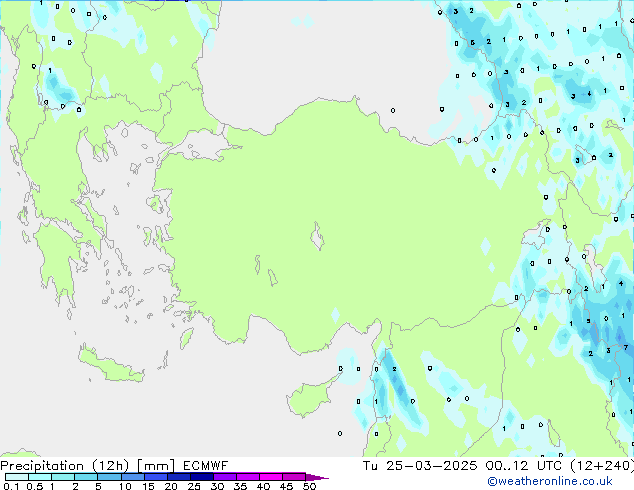Image resolution: width=634 pixels, height=490 pixels.
Task: Click the "50" value on the legend scale
Action: pos(310,486)
